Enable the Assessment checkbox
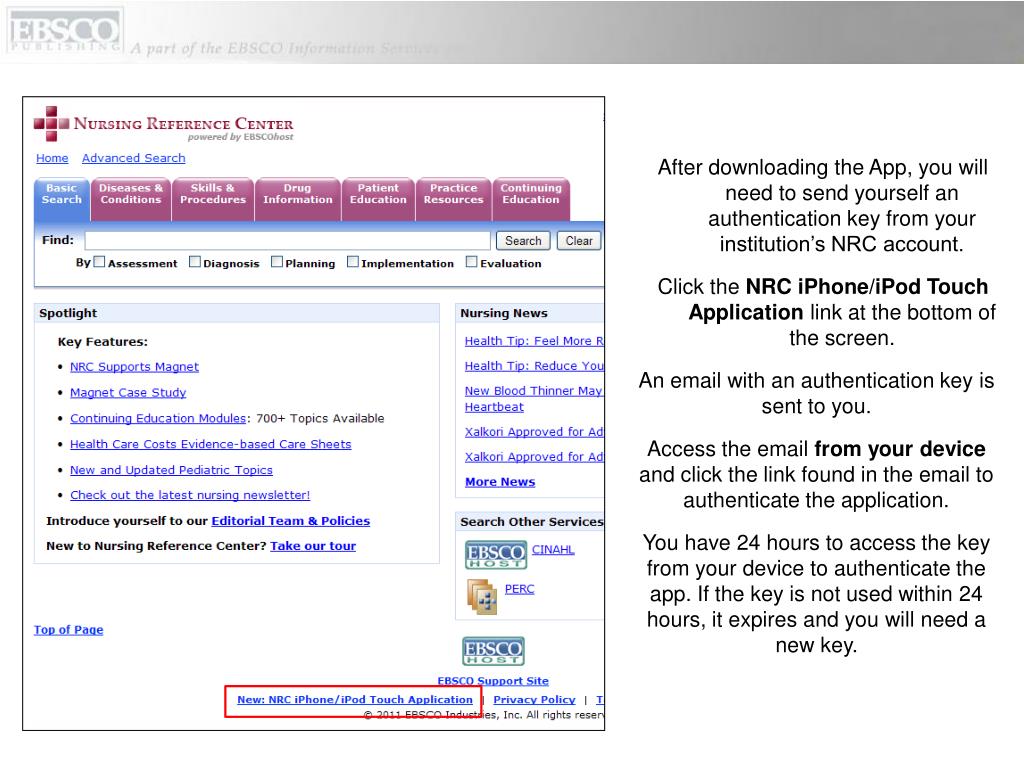The image size is (1024, 768). (99, 262)
